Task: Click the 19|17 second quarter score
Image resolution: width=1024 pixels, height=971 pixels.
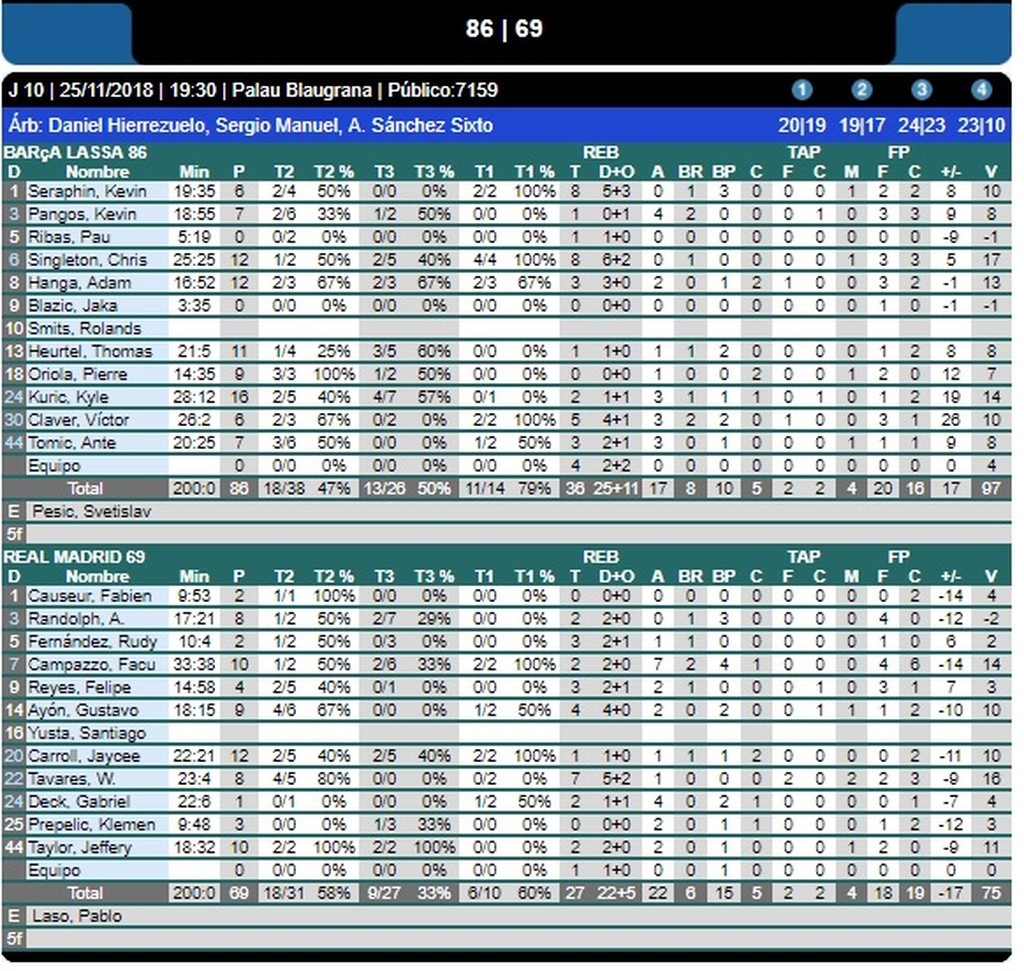Action: click(x=862, y=126)
